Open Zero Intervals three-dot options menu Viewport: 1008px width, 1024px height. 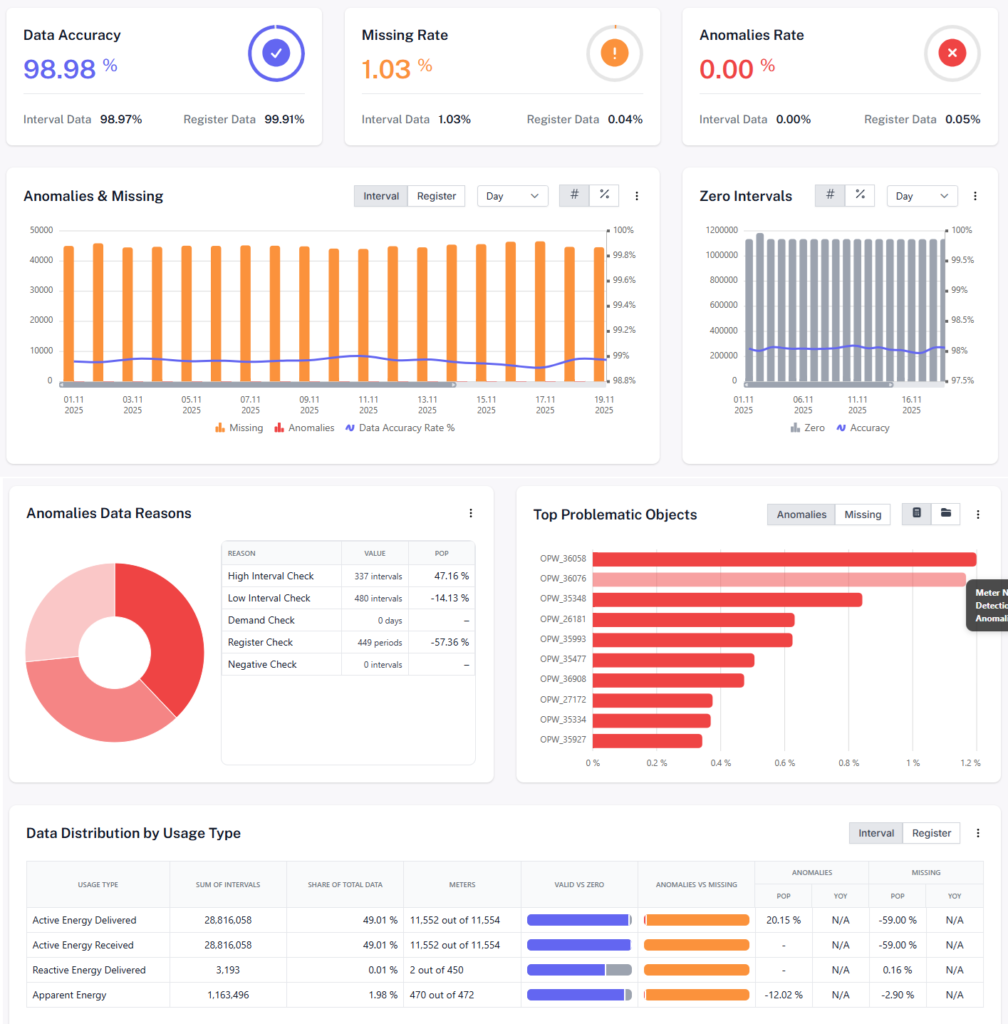click(x=975, y=196)
